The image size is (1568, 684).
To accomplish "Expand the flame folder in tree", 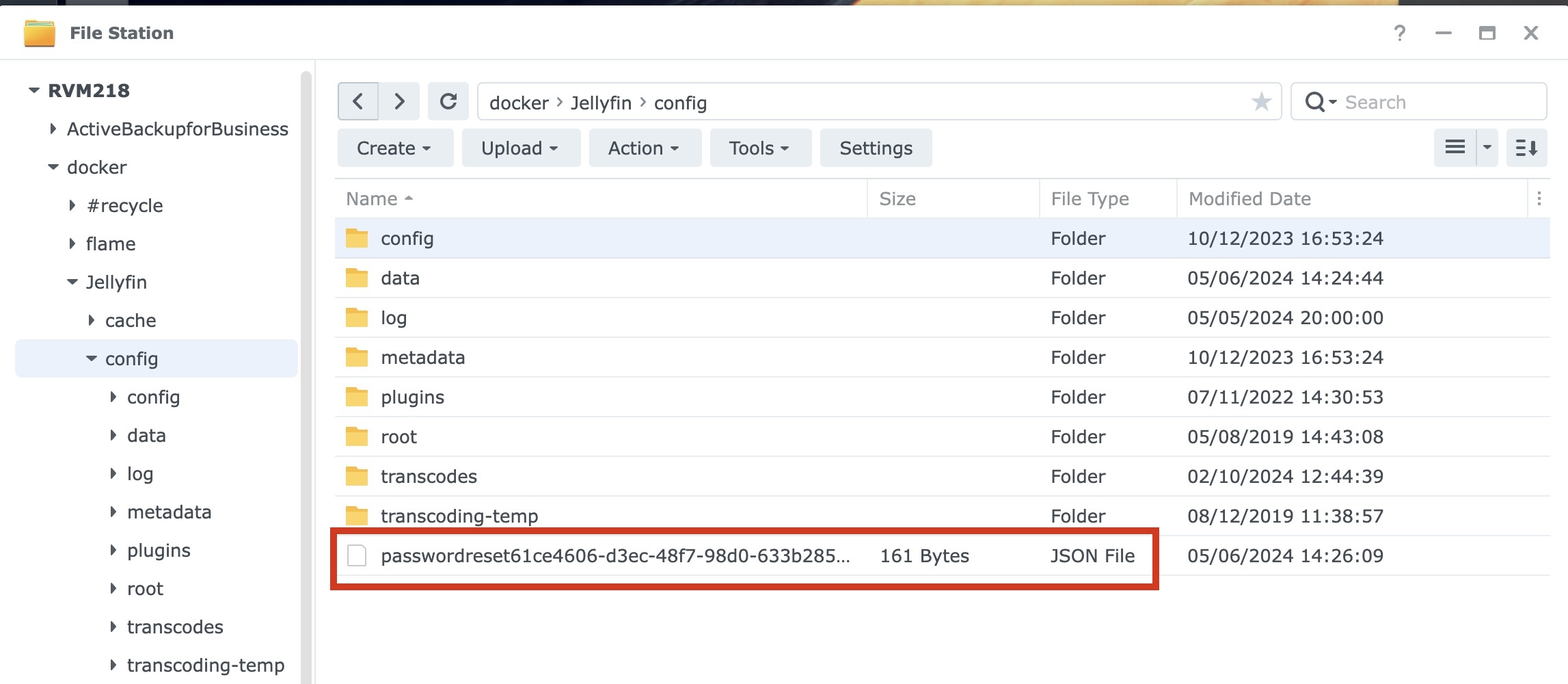I will [72, 244].
